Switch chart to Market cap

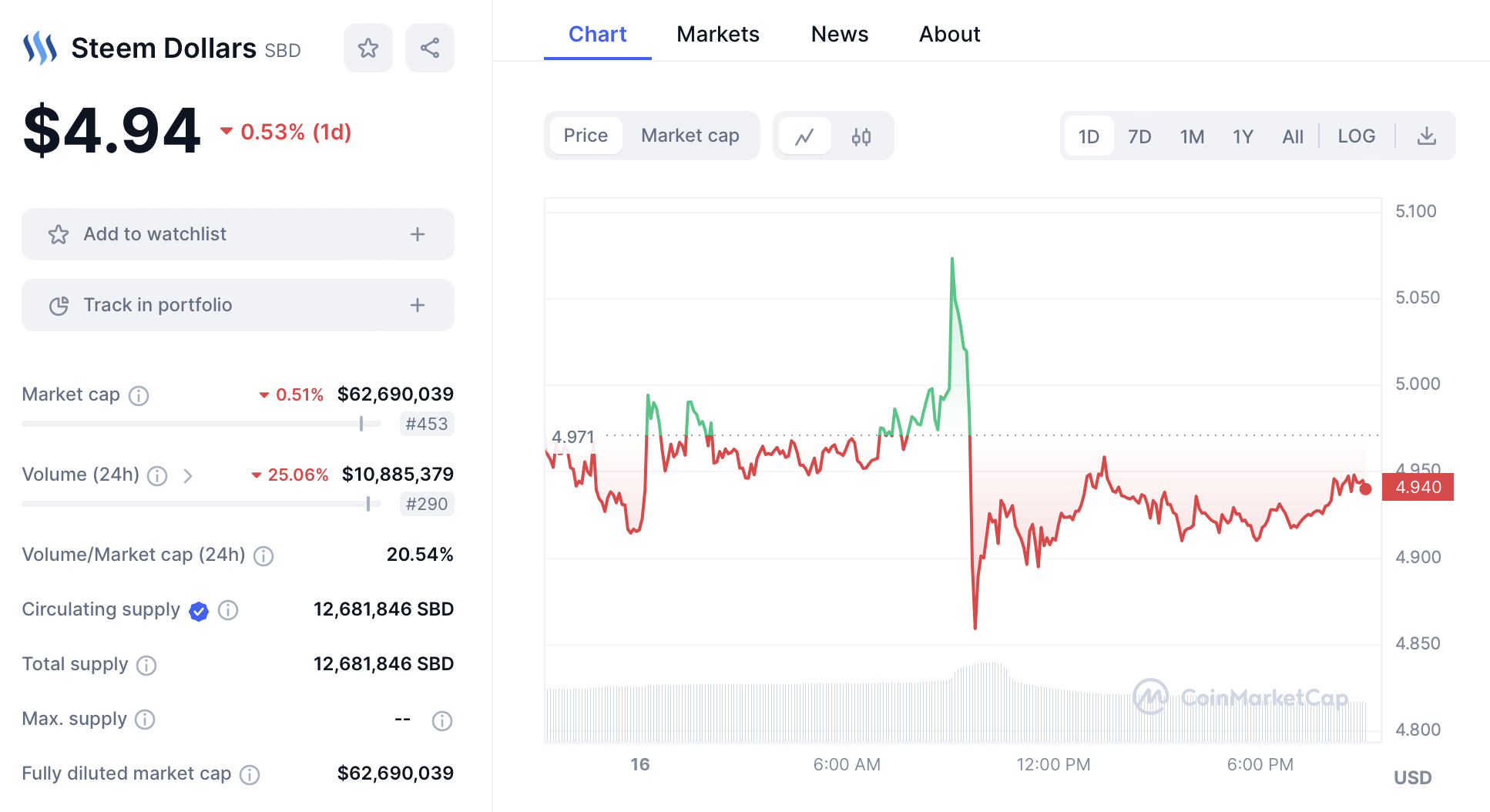[690, 136]
